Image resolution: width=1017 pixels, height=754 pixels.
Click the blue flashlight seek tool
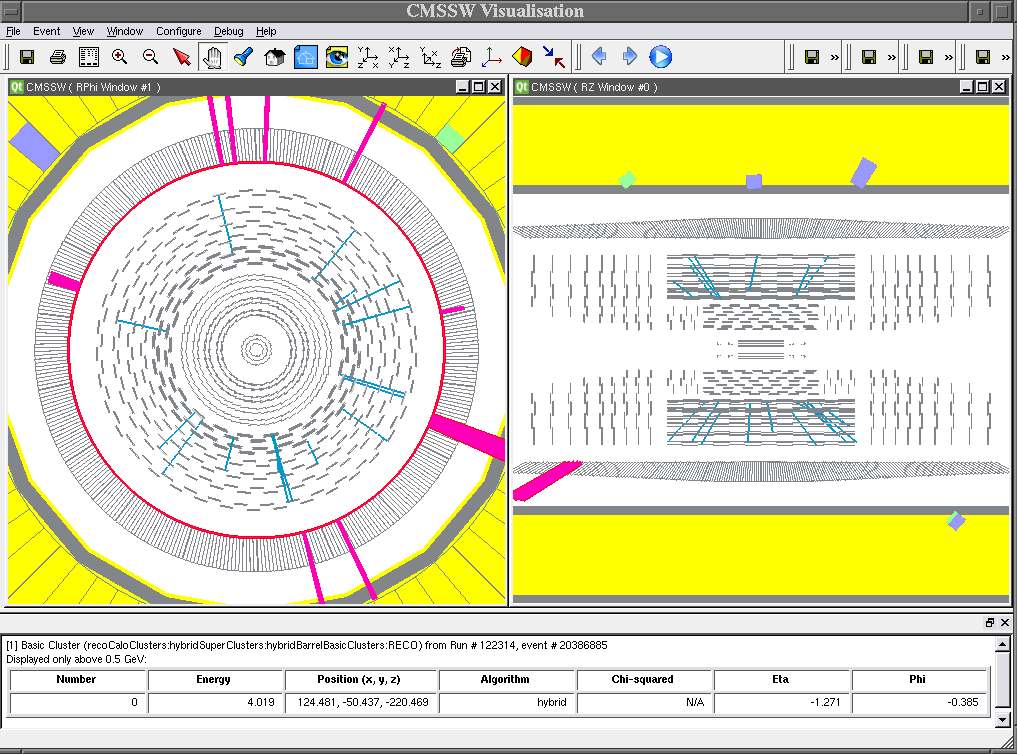(x=243, y=57)
